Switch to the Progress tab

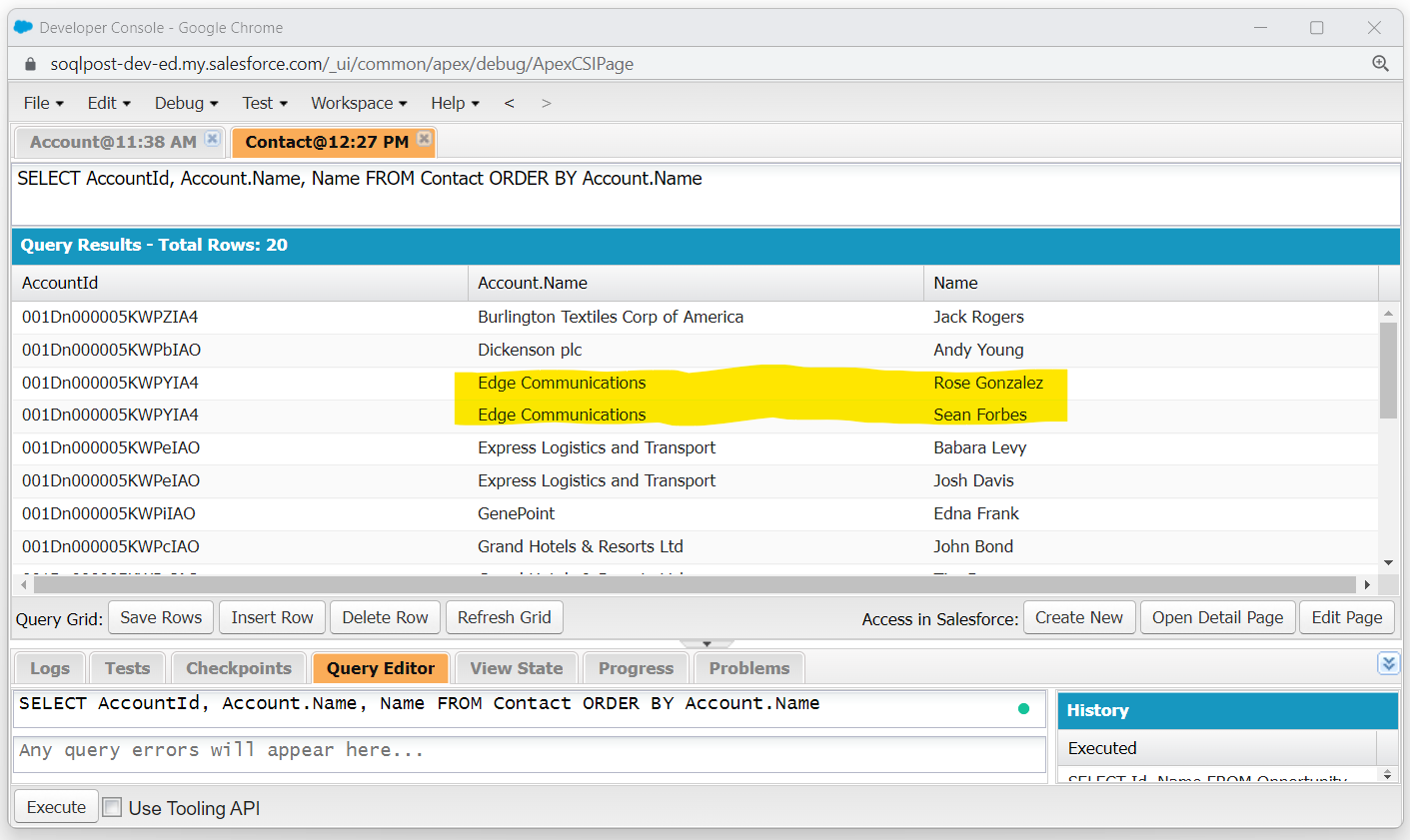click(636, 668)
